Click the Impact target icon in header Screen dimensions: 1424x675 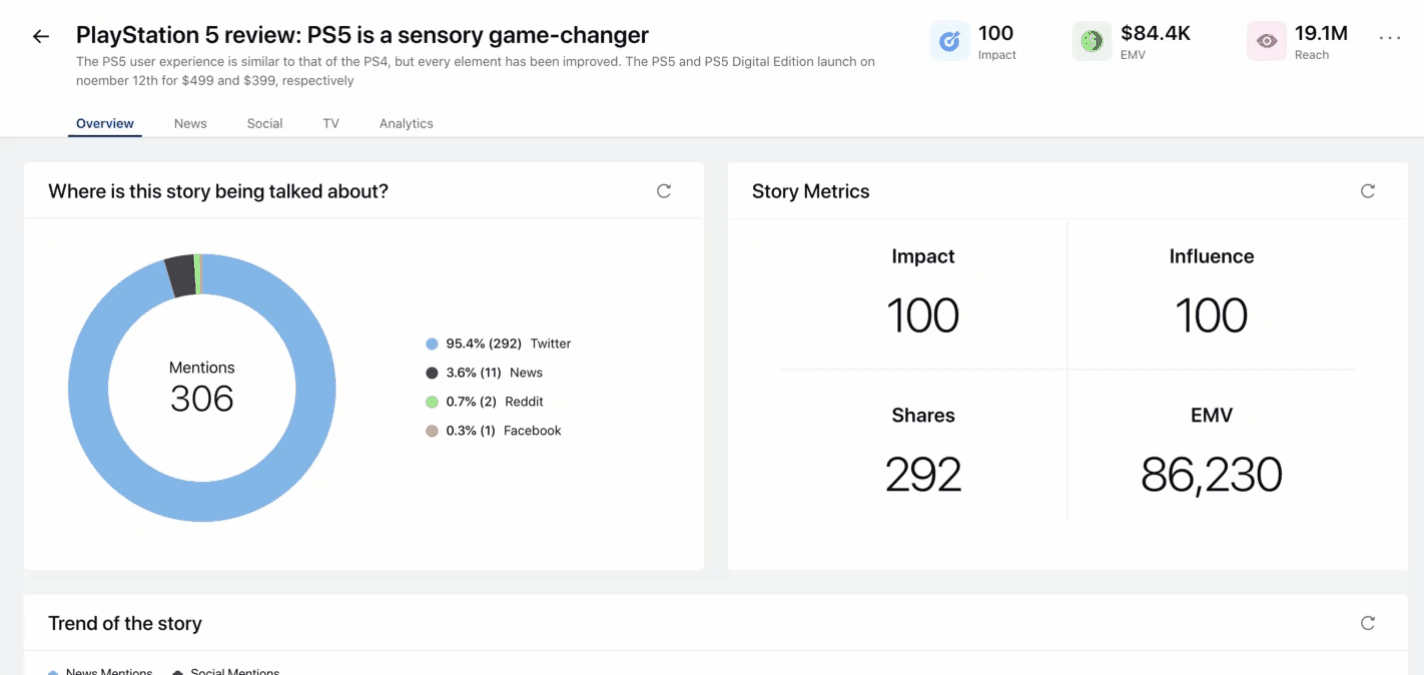point(949,41)
